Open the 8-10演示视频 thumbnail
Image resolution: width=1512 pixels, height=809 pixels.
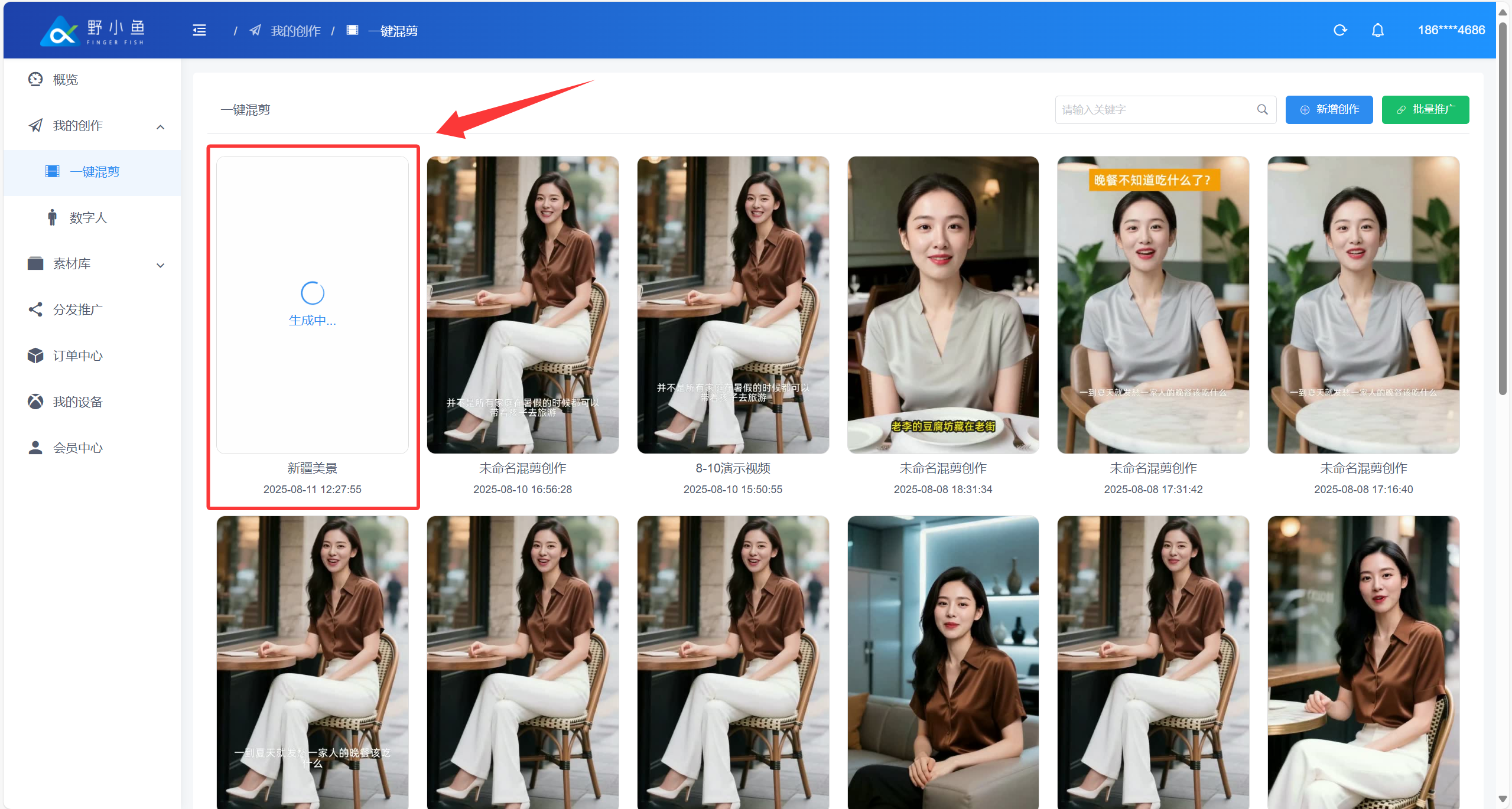(x=733, y=305)
